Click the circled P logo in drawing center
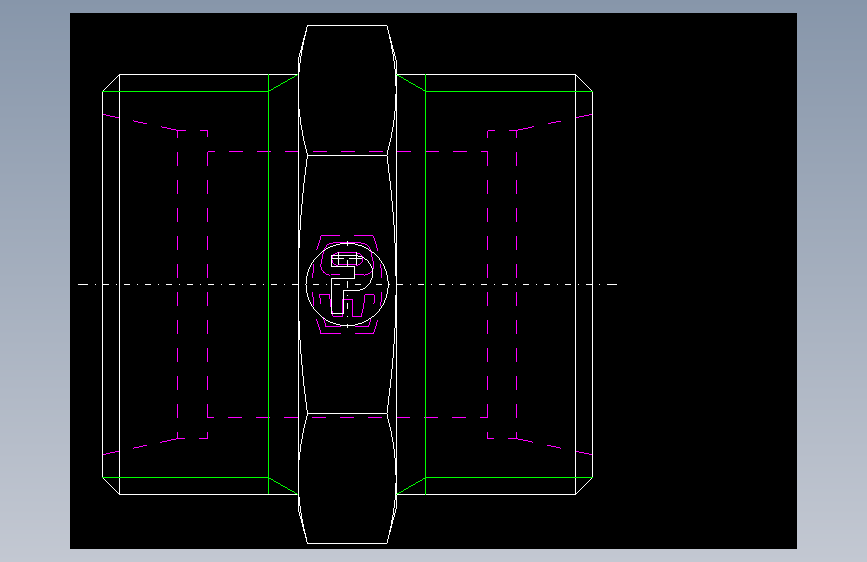Image resolution: width=867 pixels, height=562 pixels. [347, 284]
